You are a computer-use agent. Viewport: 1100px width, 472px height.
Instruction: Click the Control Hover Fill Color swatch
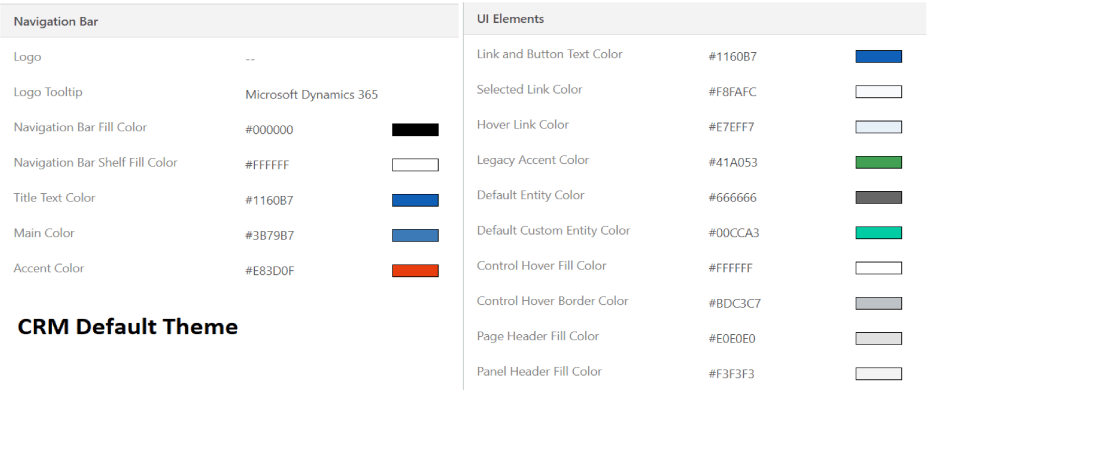pyautogui.click(x=878, y=268)
